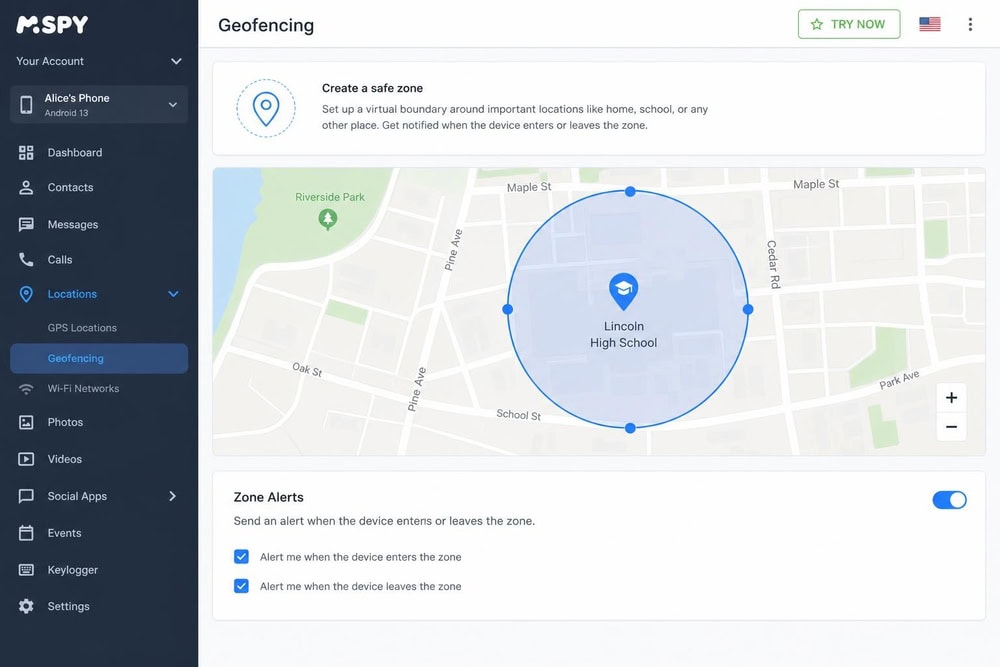Image resolution: width=1000 pixels, height=667 pixels.
Task: Select the top handle of geofence circle
Action: [x=630, y=191]
